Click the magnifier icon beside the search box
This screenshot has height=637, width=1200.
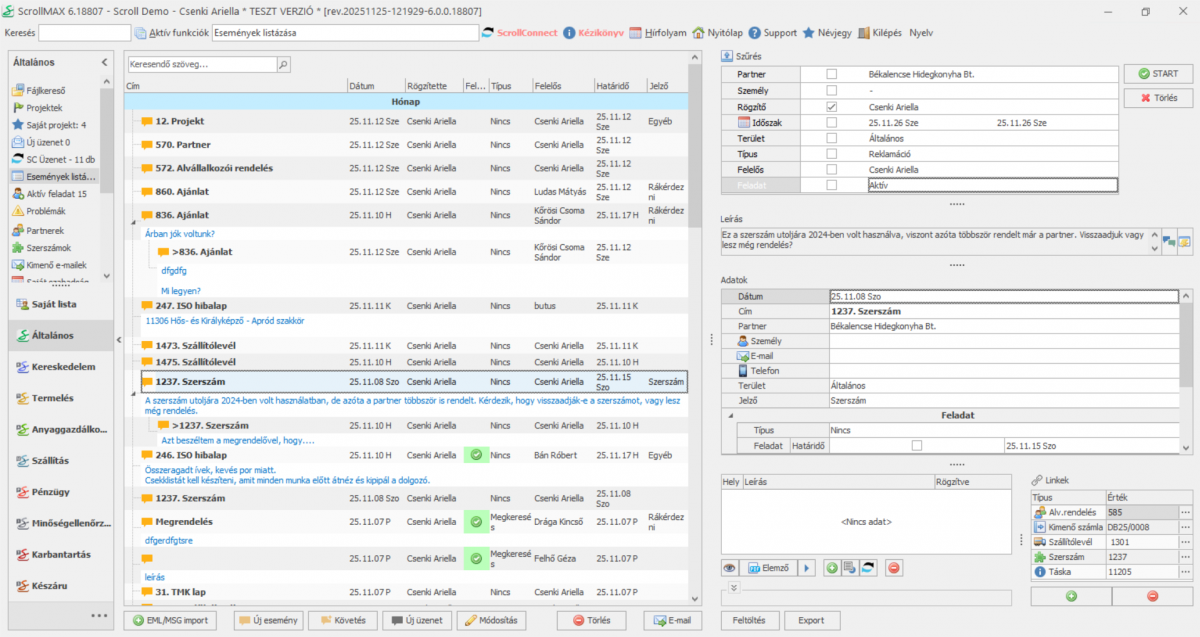(x=283, y=64)
